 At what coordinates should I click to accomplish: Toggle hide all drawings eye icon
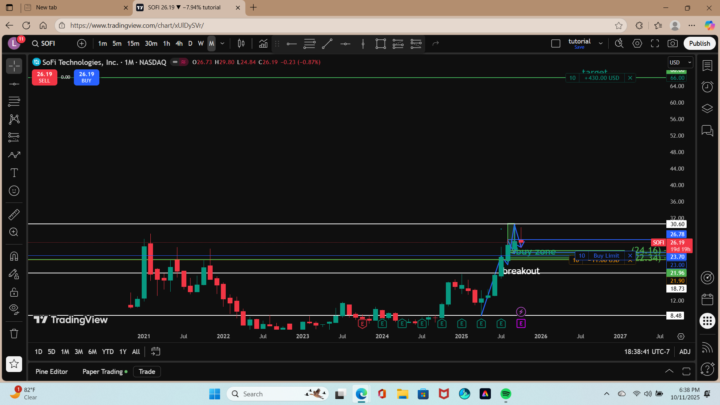14,308
